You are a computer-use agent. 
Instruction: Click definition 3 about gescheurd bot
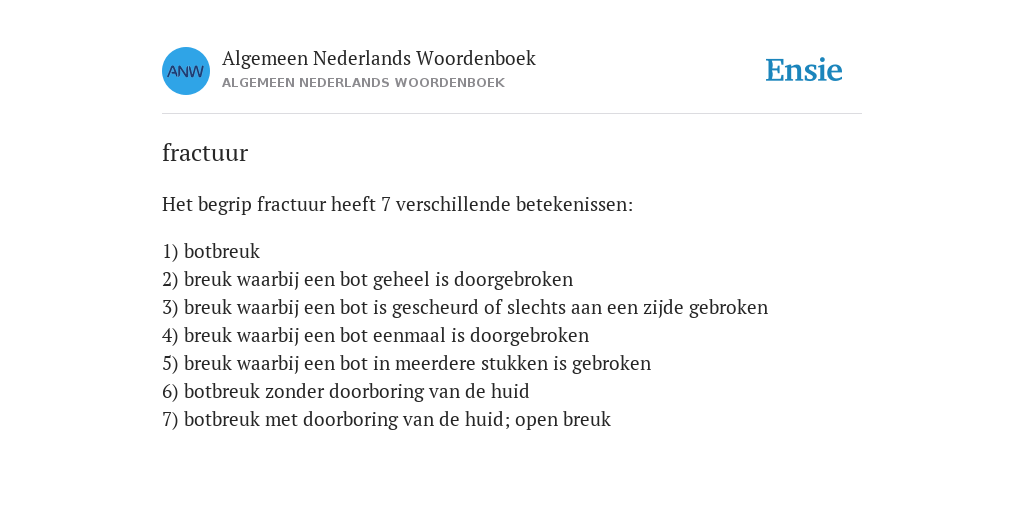coord(465,308)
